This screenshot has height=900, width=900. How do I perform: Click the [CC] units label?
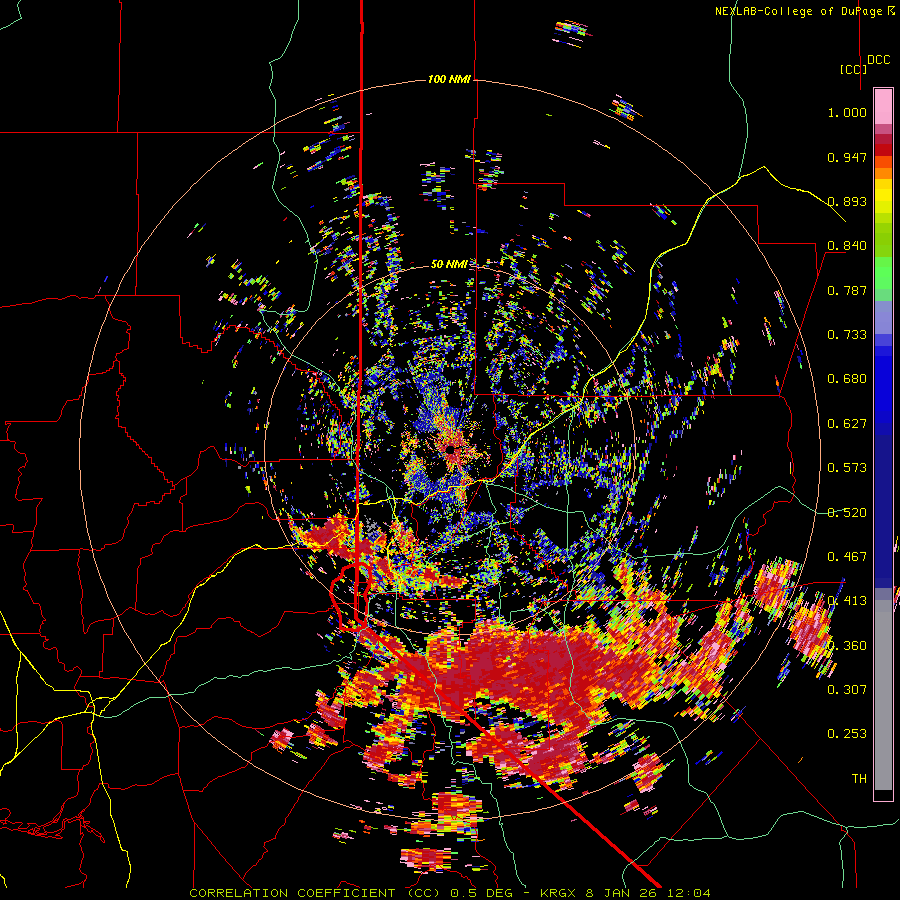coord(854,69)
